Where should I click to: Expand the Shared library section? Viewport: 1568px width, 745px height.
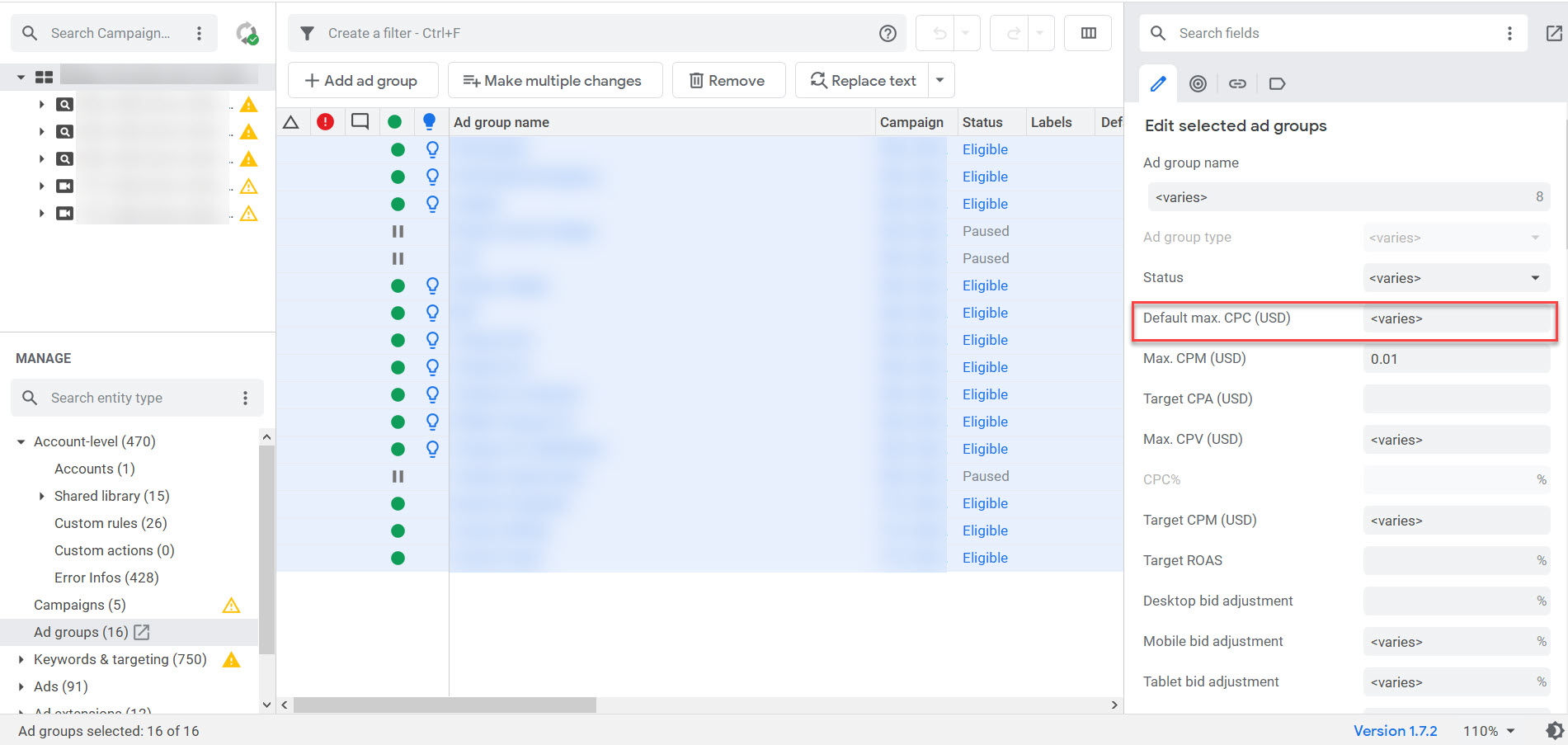point(42,496)
